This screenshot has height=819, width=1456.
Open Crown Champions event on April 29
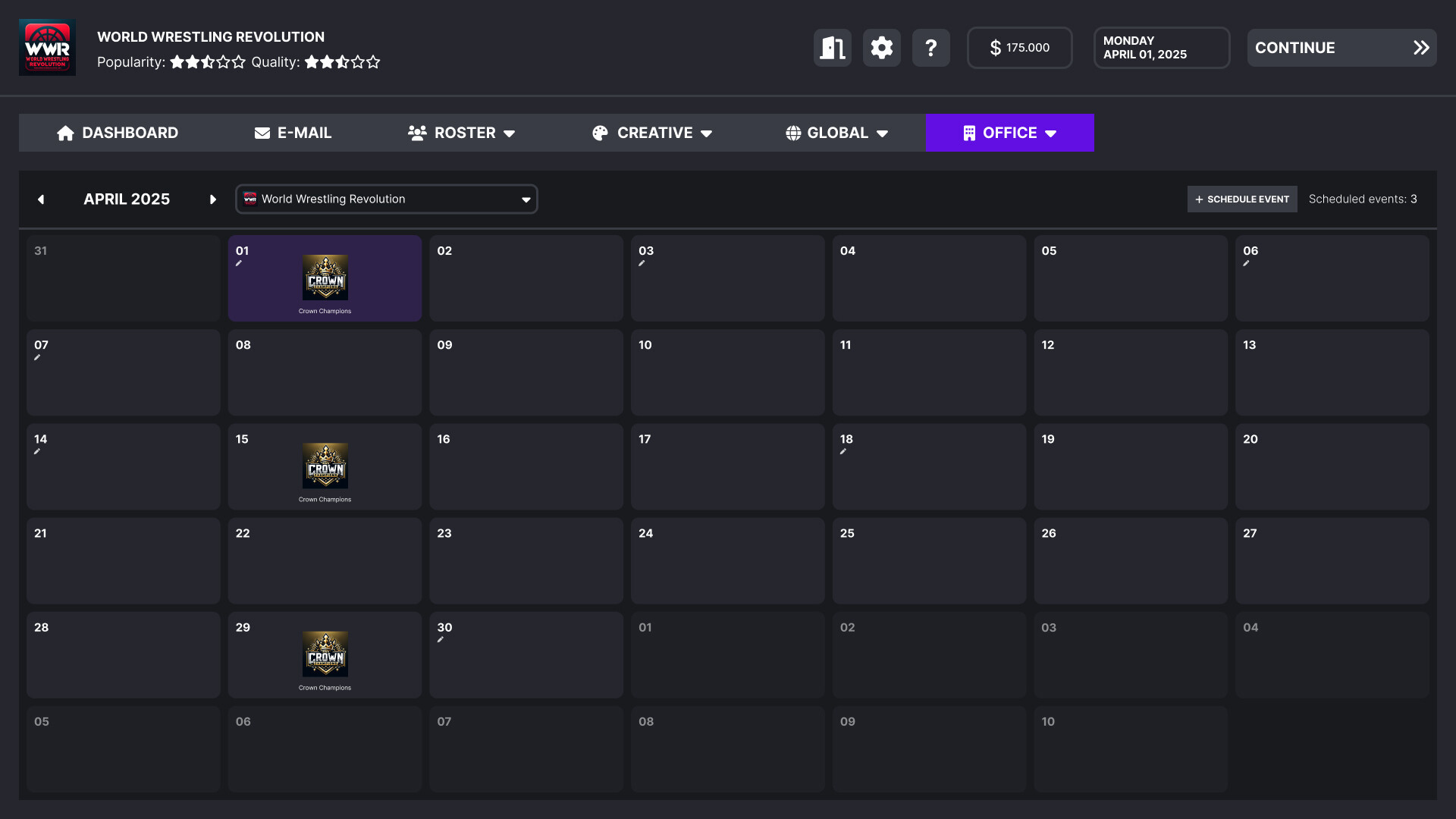(325, 654)
